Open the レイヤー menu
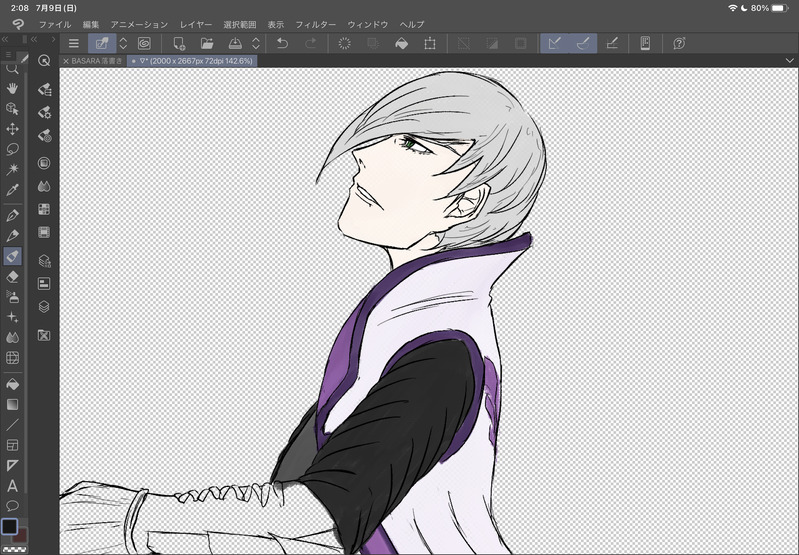 (196, 24)
